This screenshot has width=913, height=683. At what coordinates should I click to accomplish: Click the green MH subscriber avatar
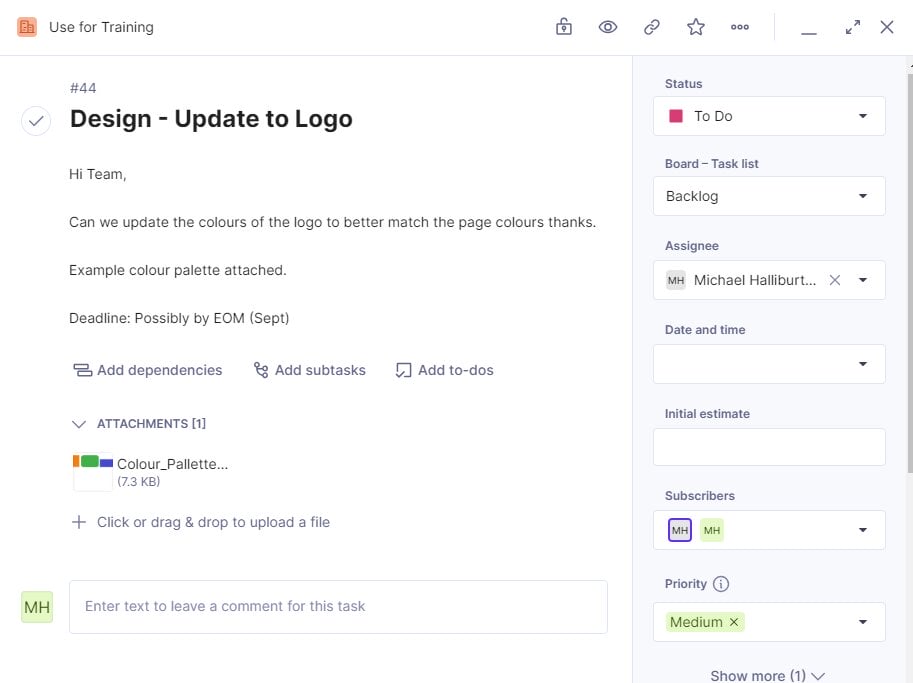point(712,530)
